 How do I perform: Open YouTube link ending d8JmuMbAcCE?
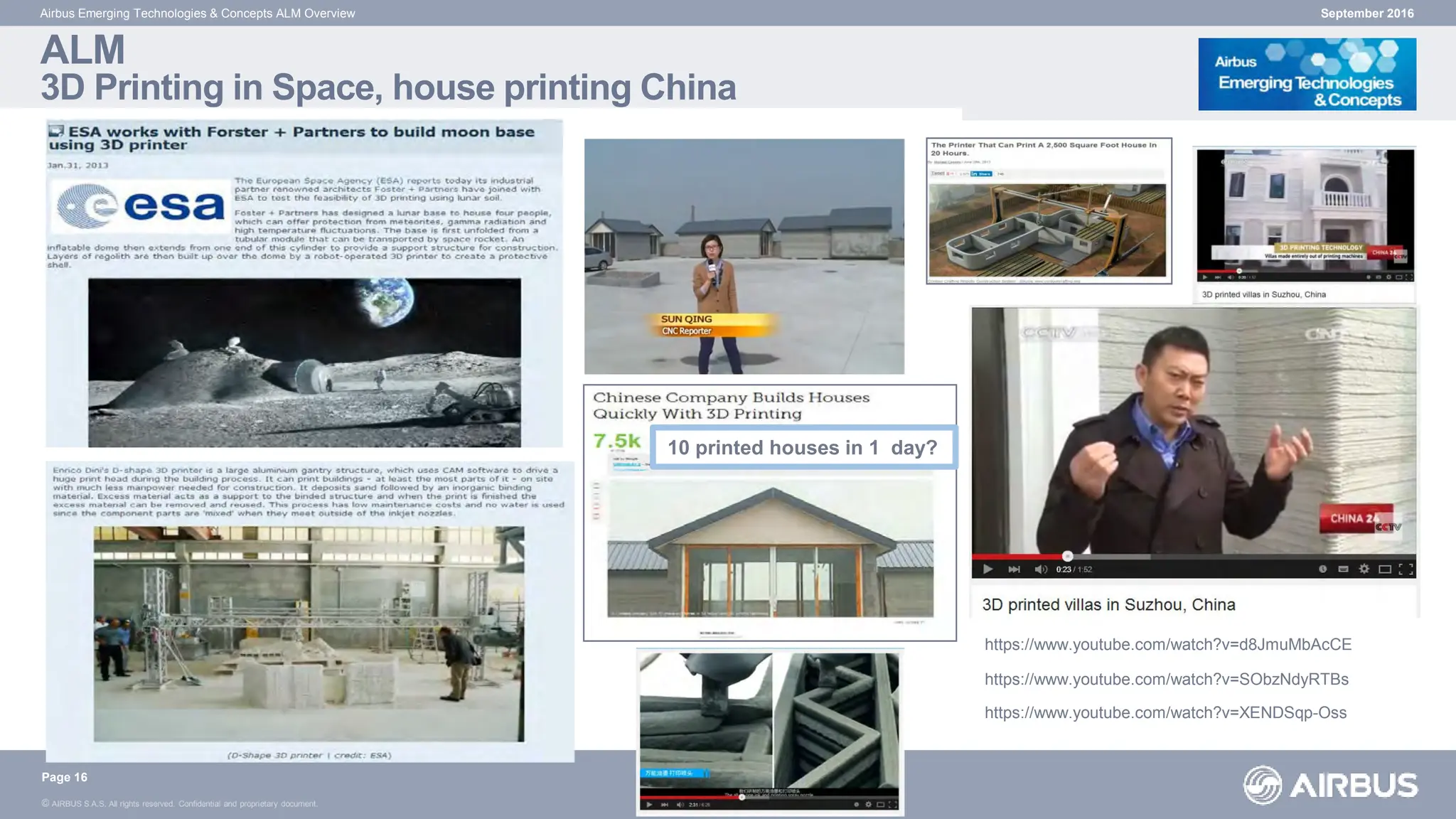pos(1167,644)
